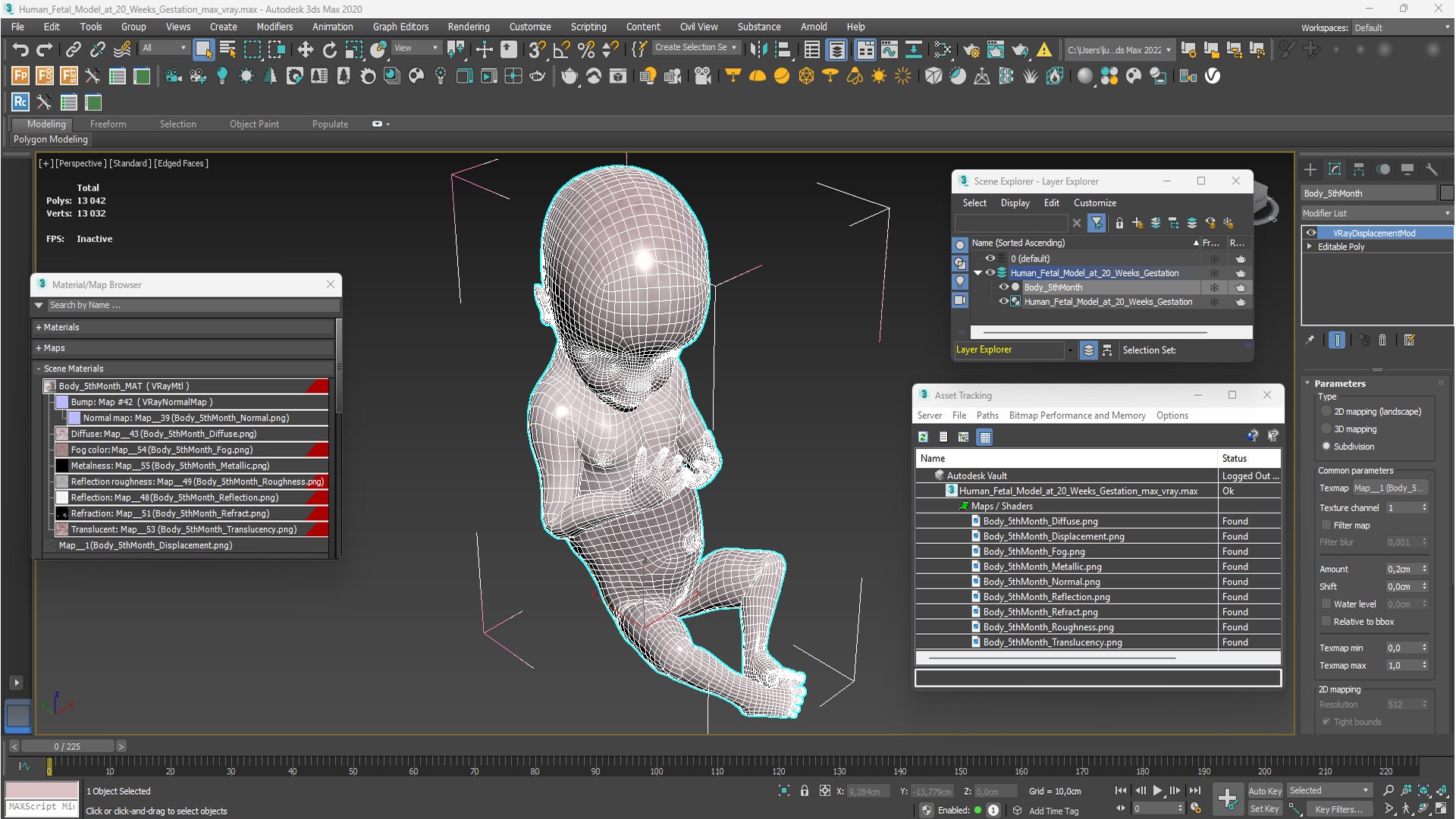Toggle Percent Snap icon
This screenshot has height=819, width=1456.
(585, 50)
